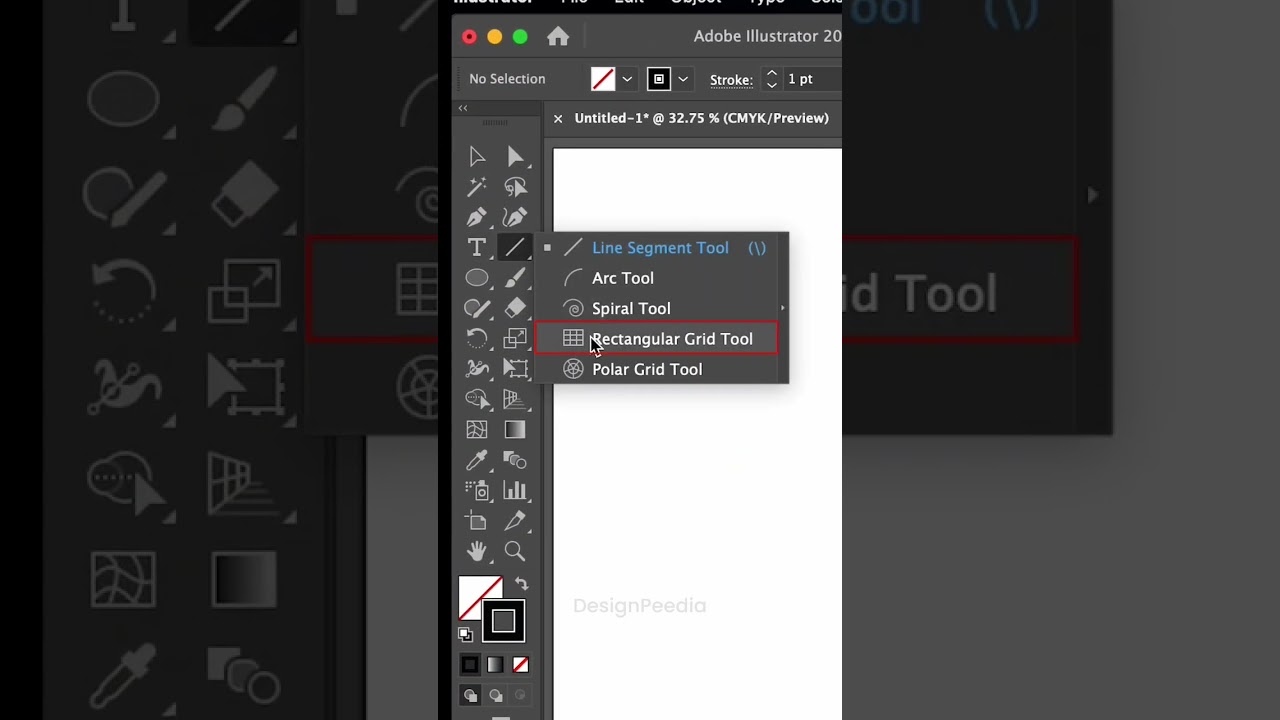Image resolution: width=1280 pixels, height=720 pixels.
Task: Select the Artboard tool
Action: click(477, 521)
